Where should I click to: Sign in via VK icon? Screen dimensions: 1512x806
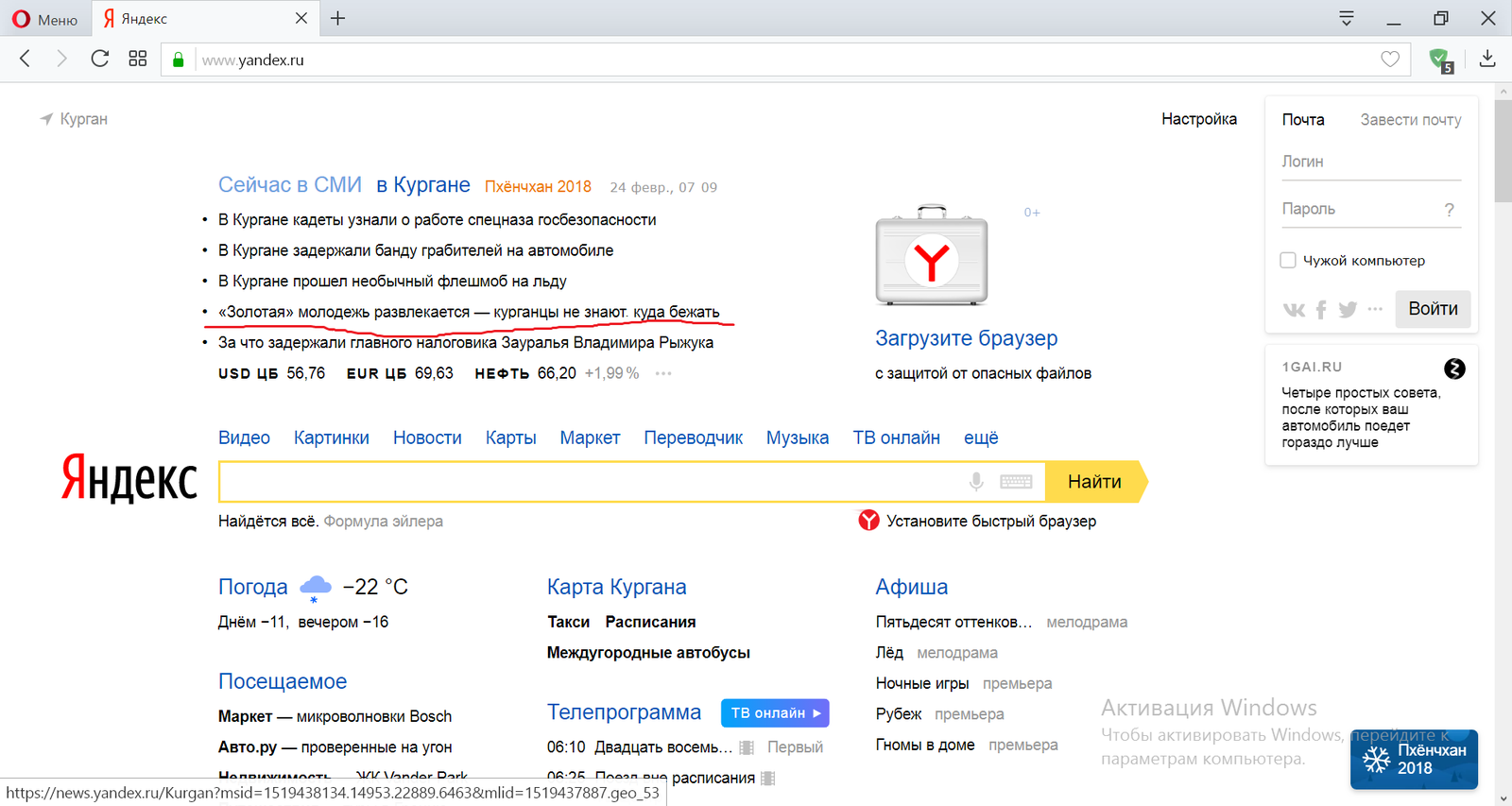coord(1294,309)
